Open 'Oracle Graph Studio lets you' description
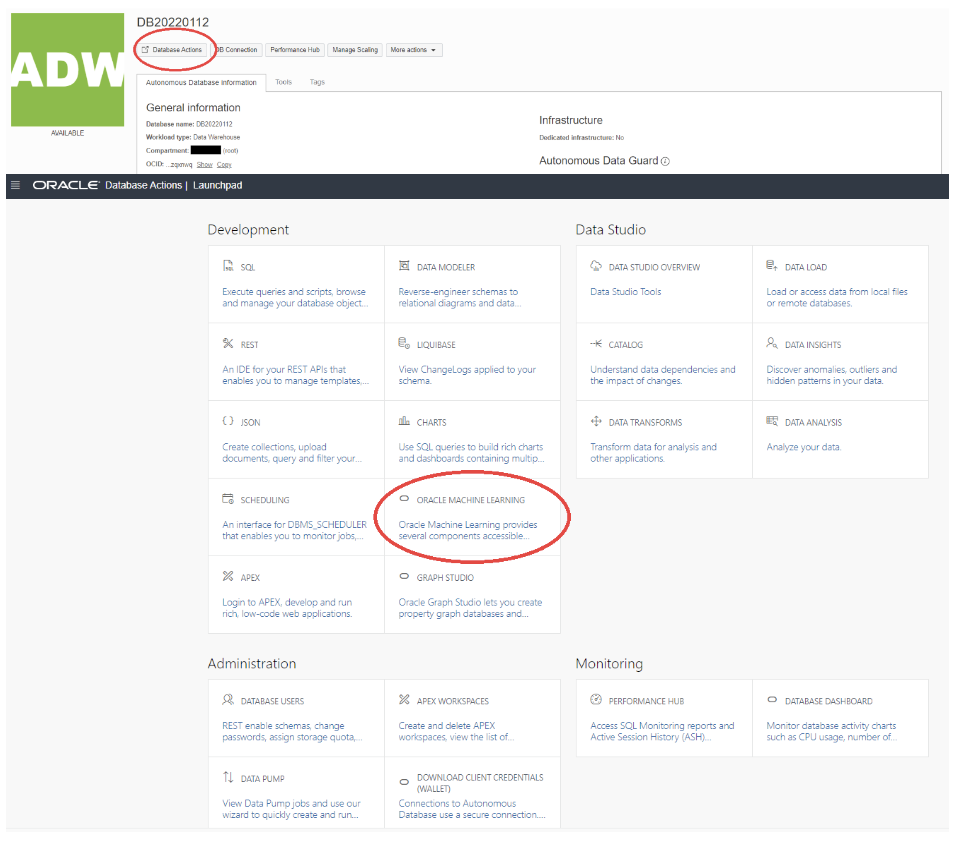958x842 pixels. pyautogui.click(x=470, y=608)
